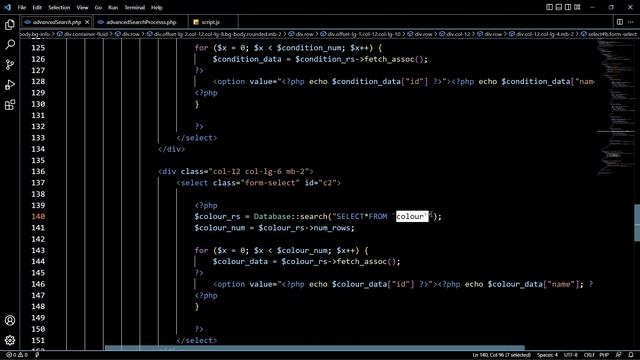Change indentation via Spaces: 4
Viewport: 640px width, 360px height.
pos(547,355)
